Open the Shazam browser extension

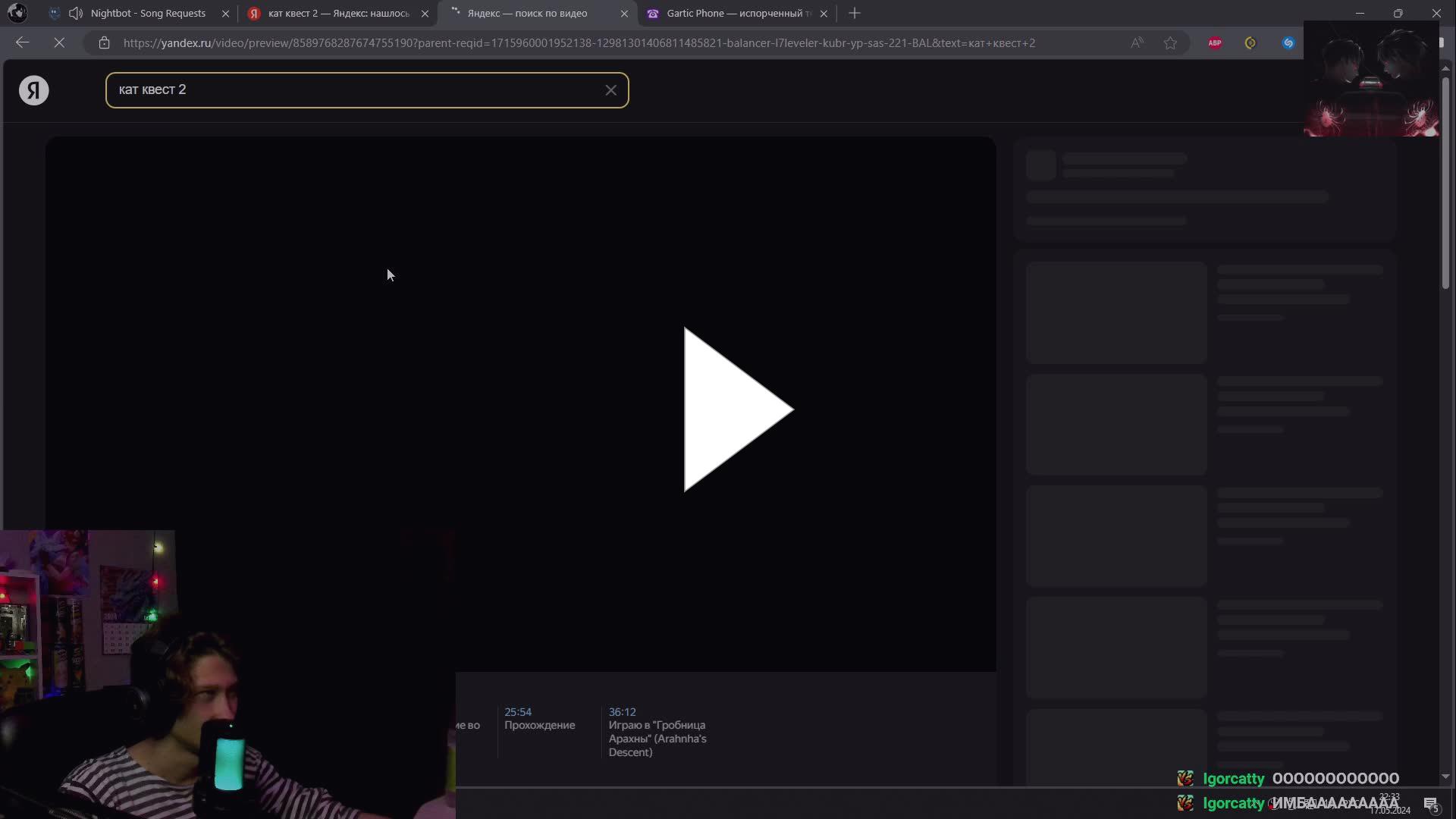click(1288, 42)
